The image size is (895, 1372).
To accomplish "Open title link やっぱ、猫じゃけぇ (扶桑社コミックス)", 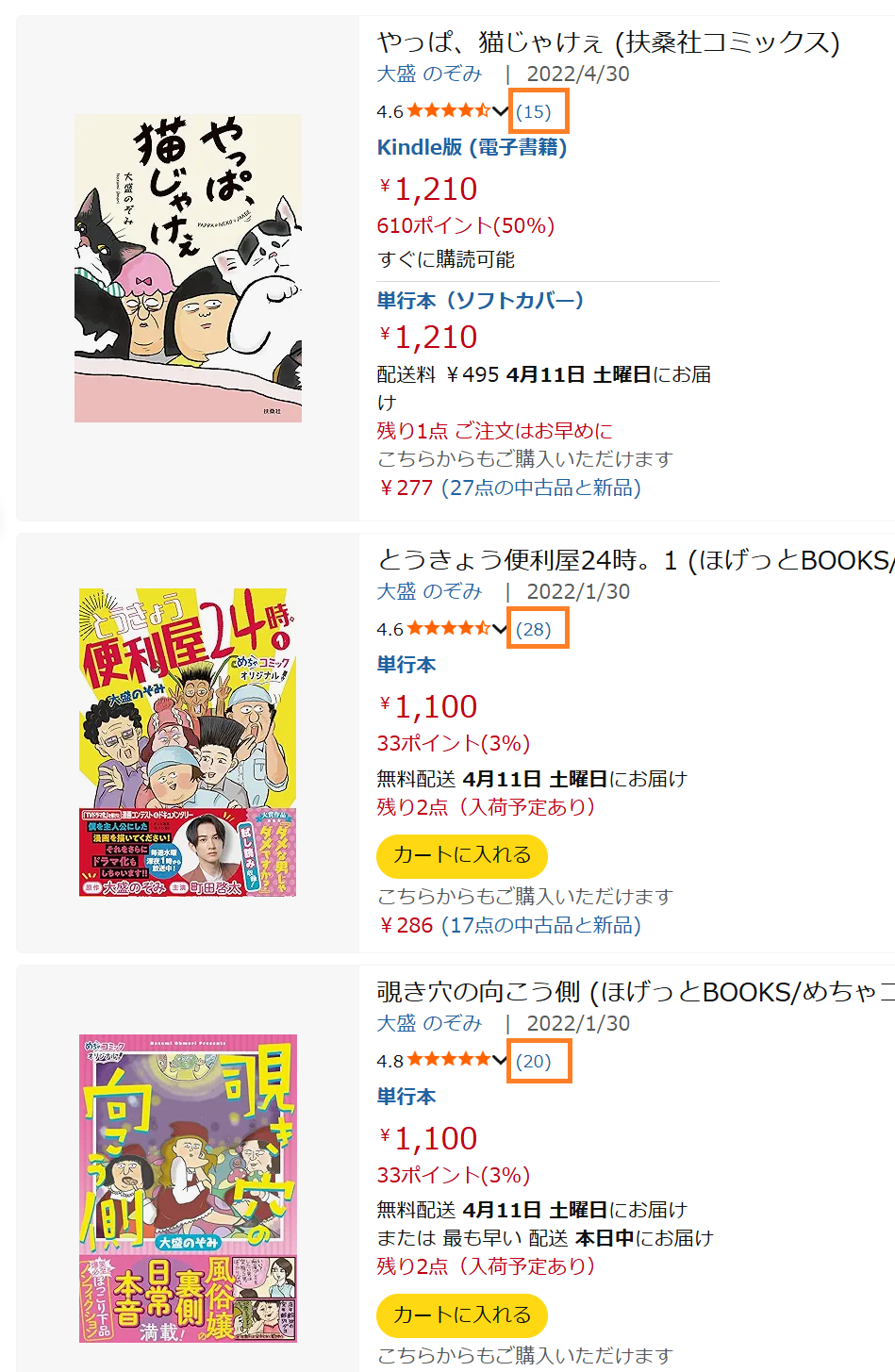I will (608, 42).
